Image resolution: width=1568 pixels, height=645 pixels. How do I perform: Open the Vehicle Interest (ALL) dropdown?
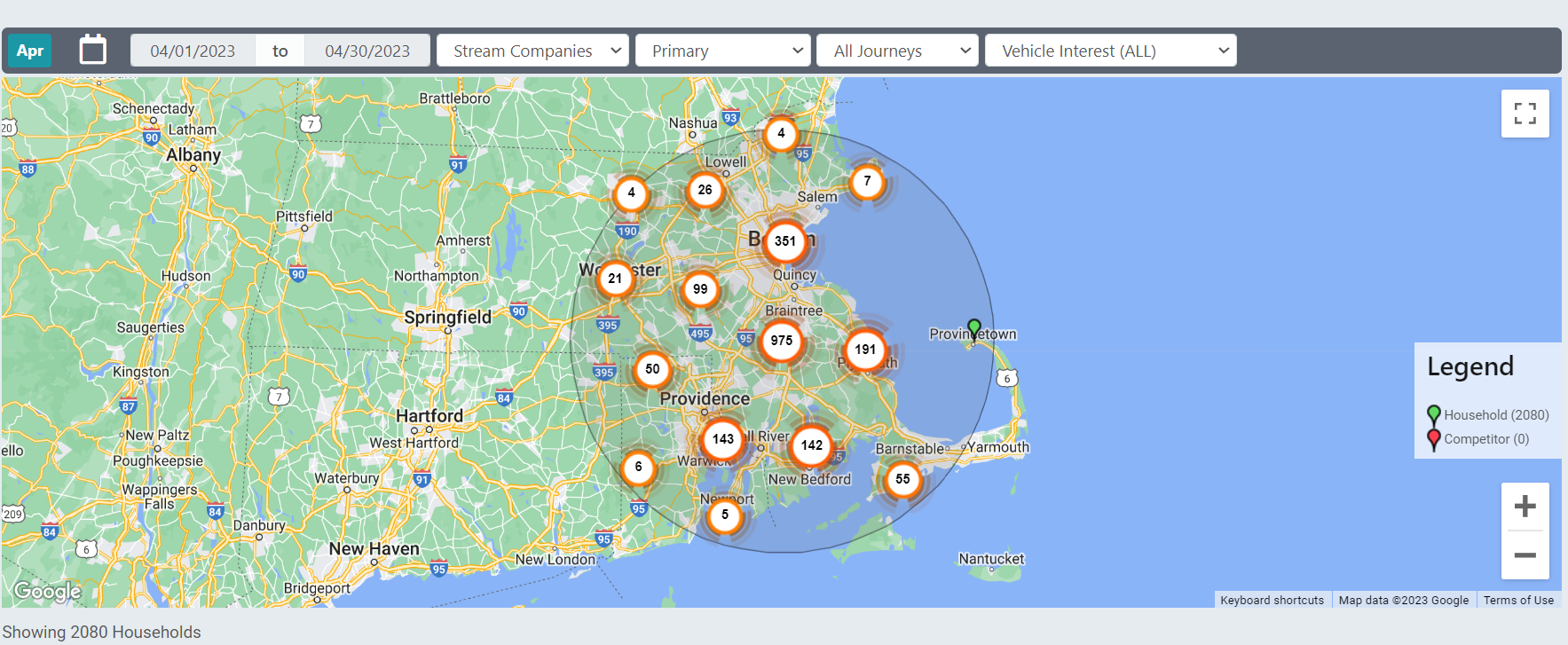[1110, 51]
